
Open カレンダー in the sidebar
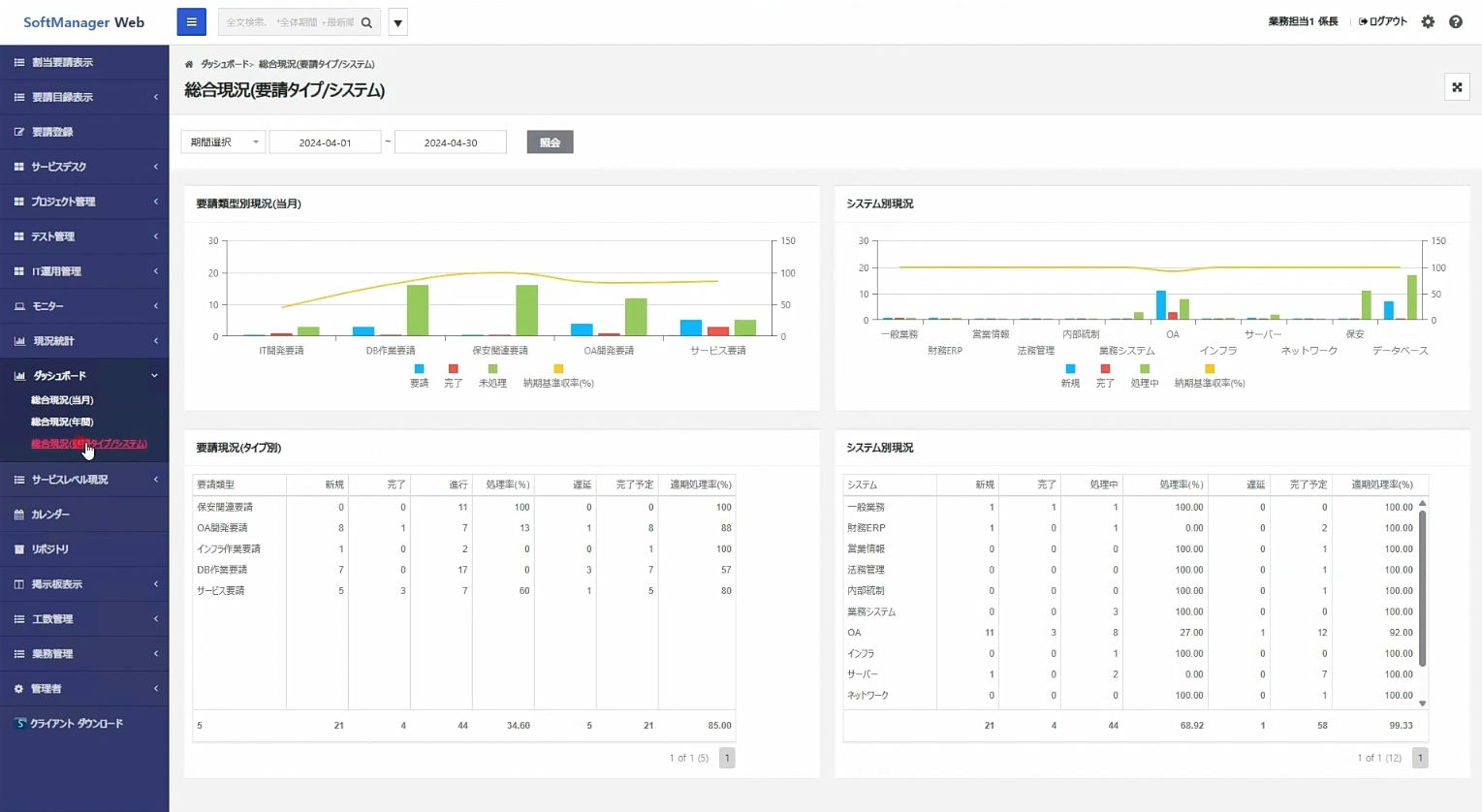tap(50, 515)
